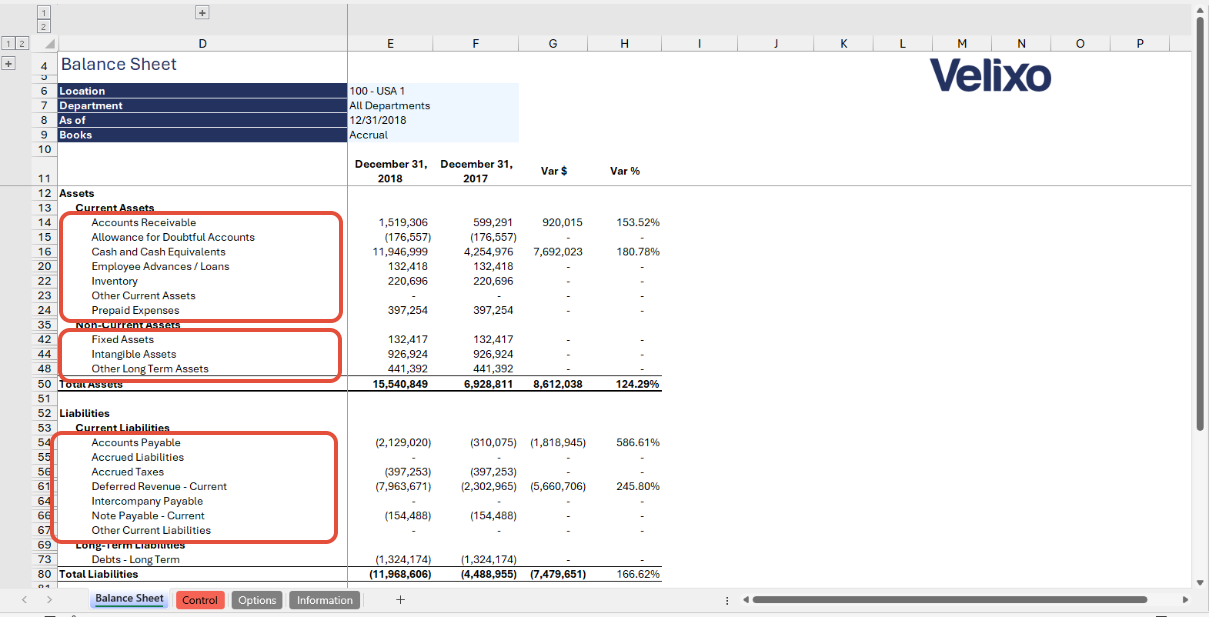The height and width of the screenshot is (617, 1209).
Task: Select column G header
Action: click(x=553, y=44)
